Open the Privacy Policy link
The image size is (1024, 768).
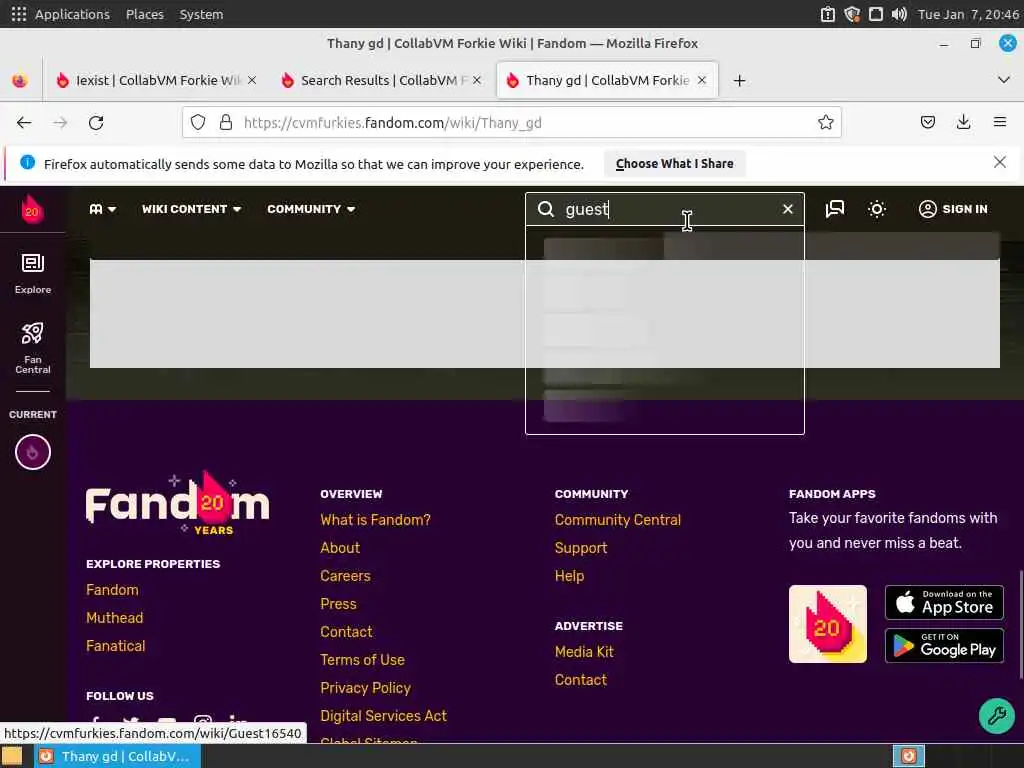point(366,688)
